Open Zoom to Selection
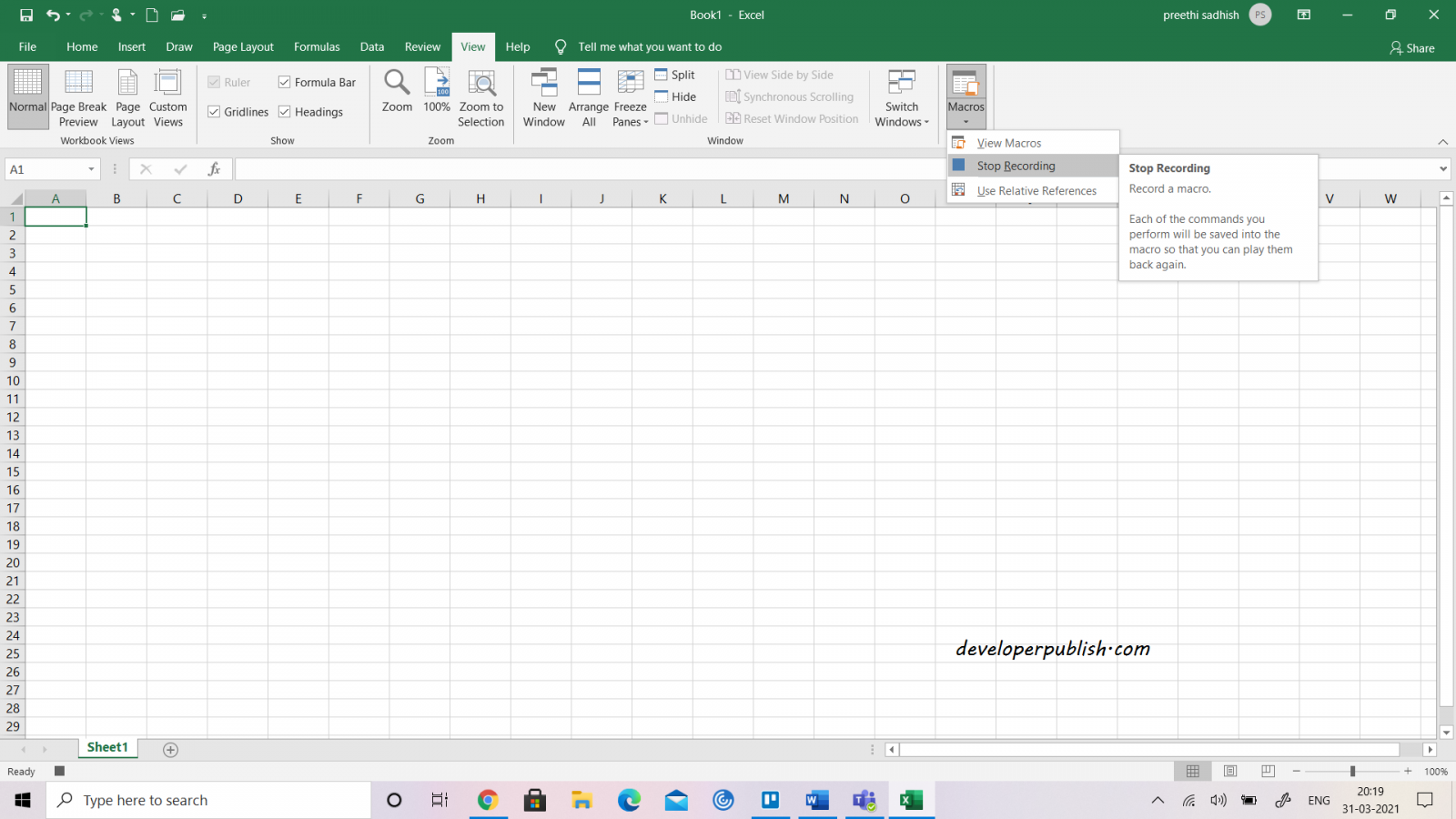The image size is (1456, 819). click(x=480, y=96)
